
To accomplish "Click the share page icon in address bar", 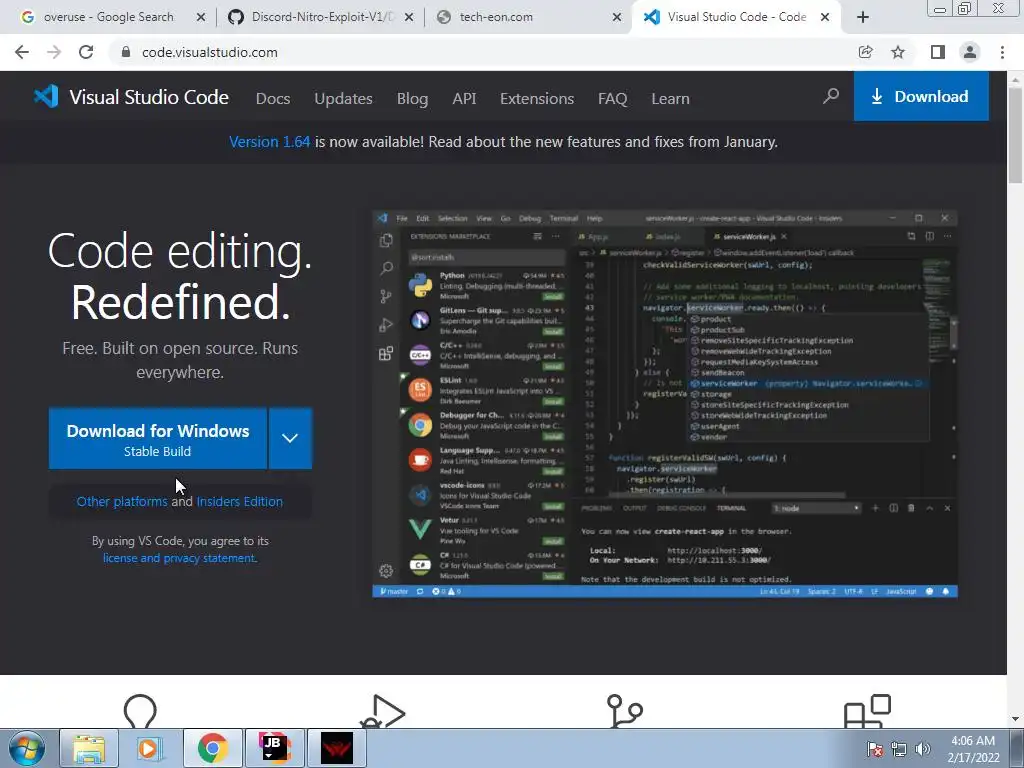I will pos(865,52).
